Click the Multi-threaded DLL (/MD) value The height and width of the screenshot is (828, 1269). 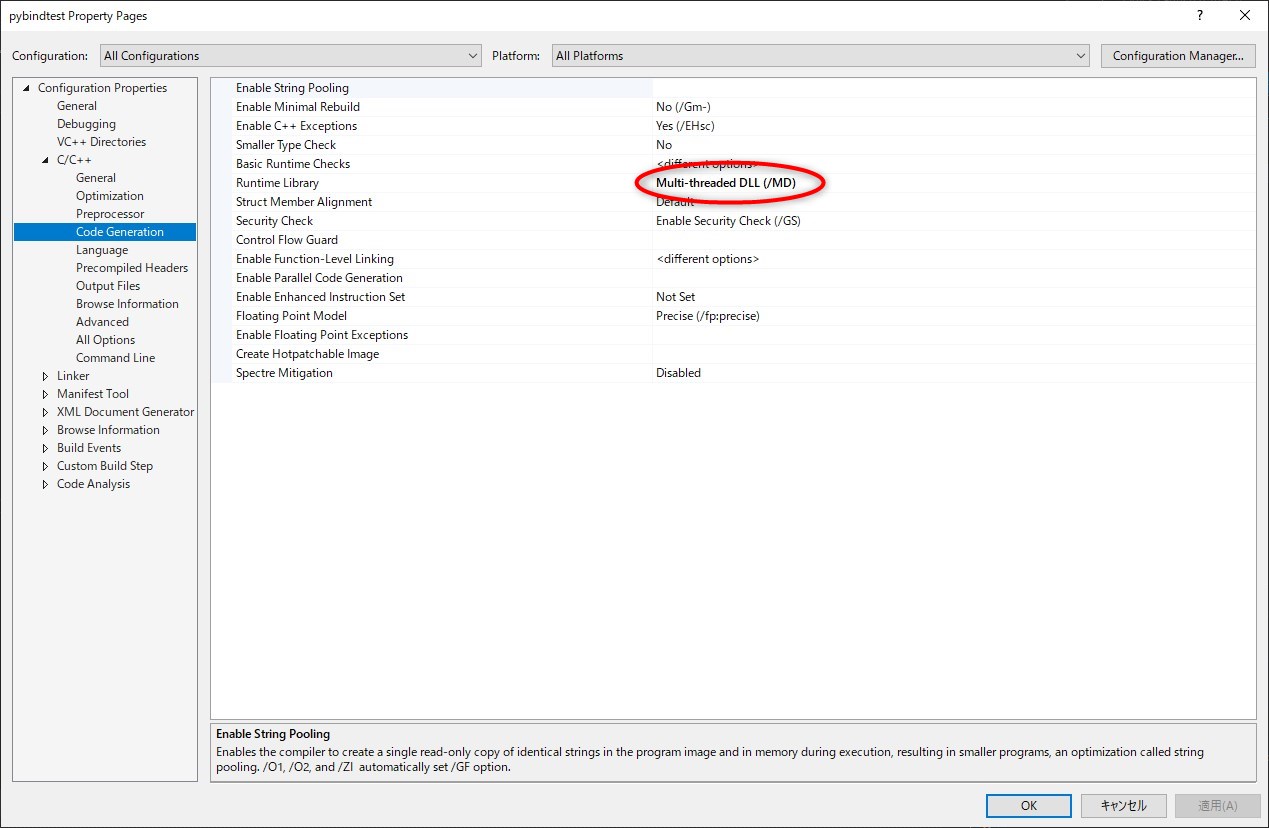point(725,183)
